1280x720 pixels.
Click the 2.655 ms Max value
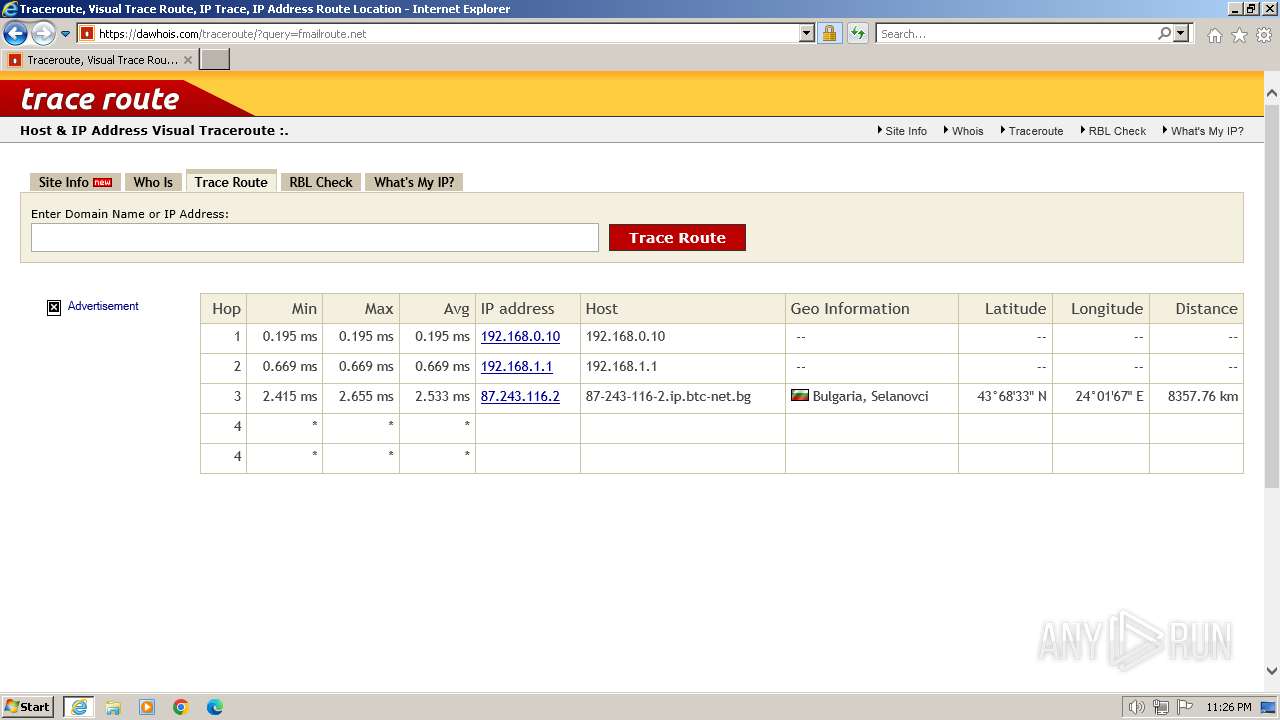366,396
